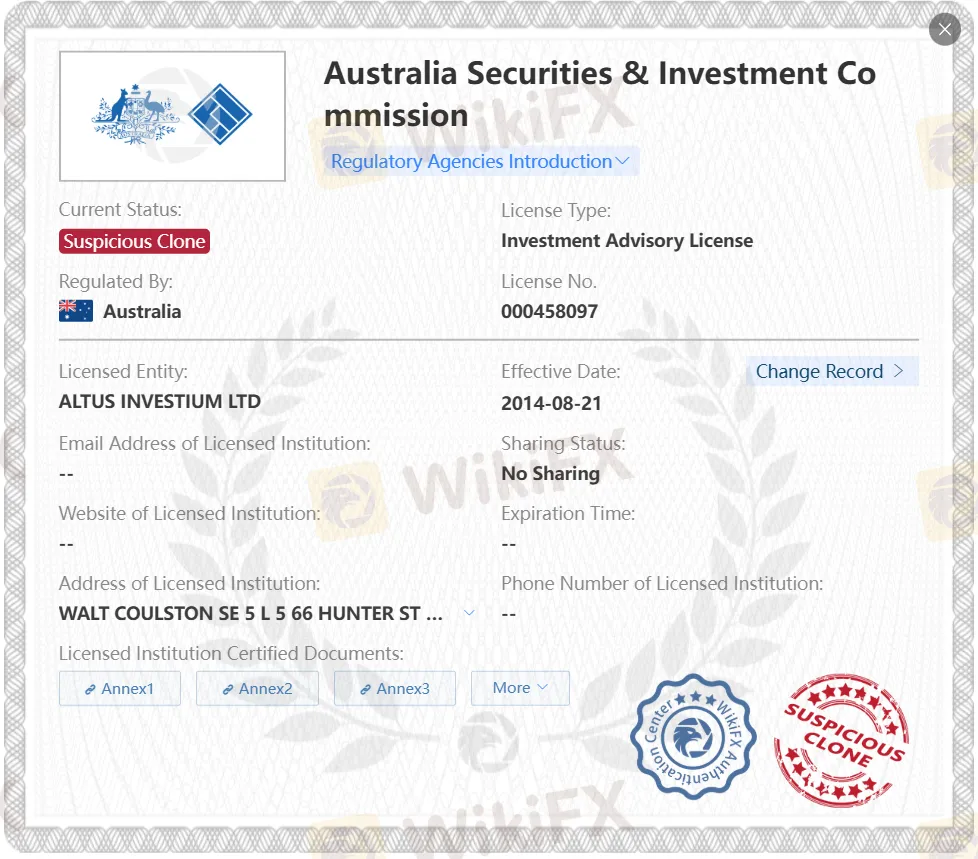Click the Suspicious Clone status badge
The height and width of the screenshot is (859, 978).
click(134, 241)
